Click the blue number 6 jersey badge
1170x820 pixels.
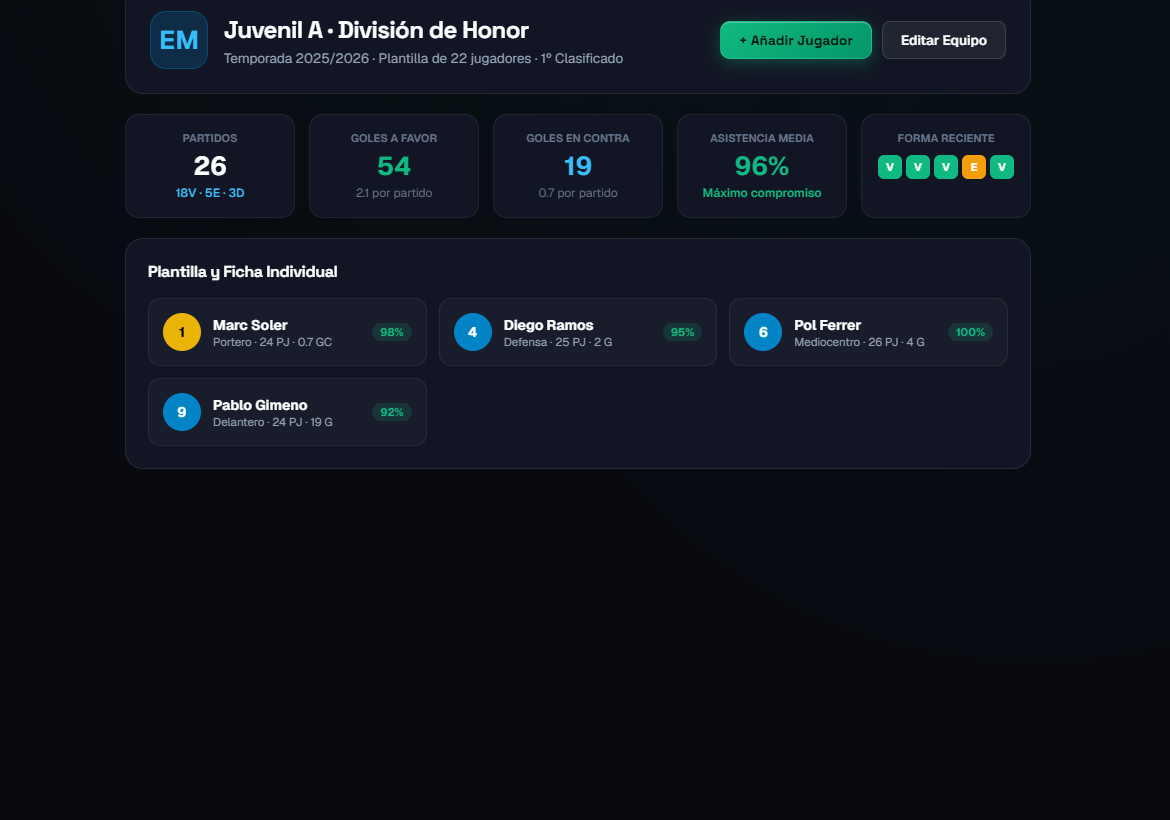coord(763,332)
